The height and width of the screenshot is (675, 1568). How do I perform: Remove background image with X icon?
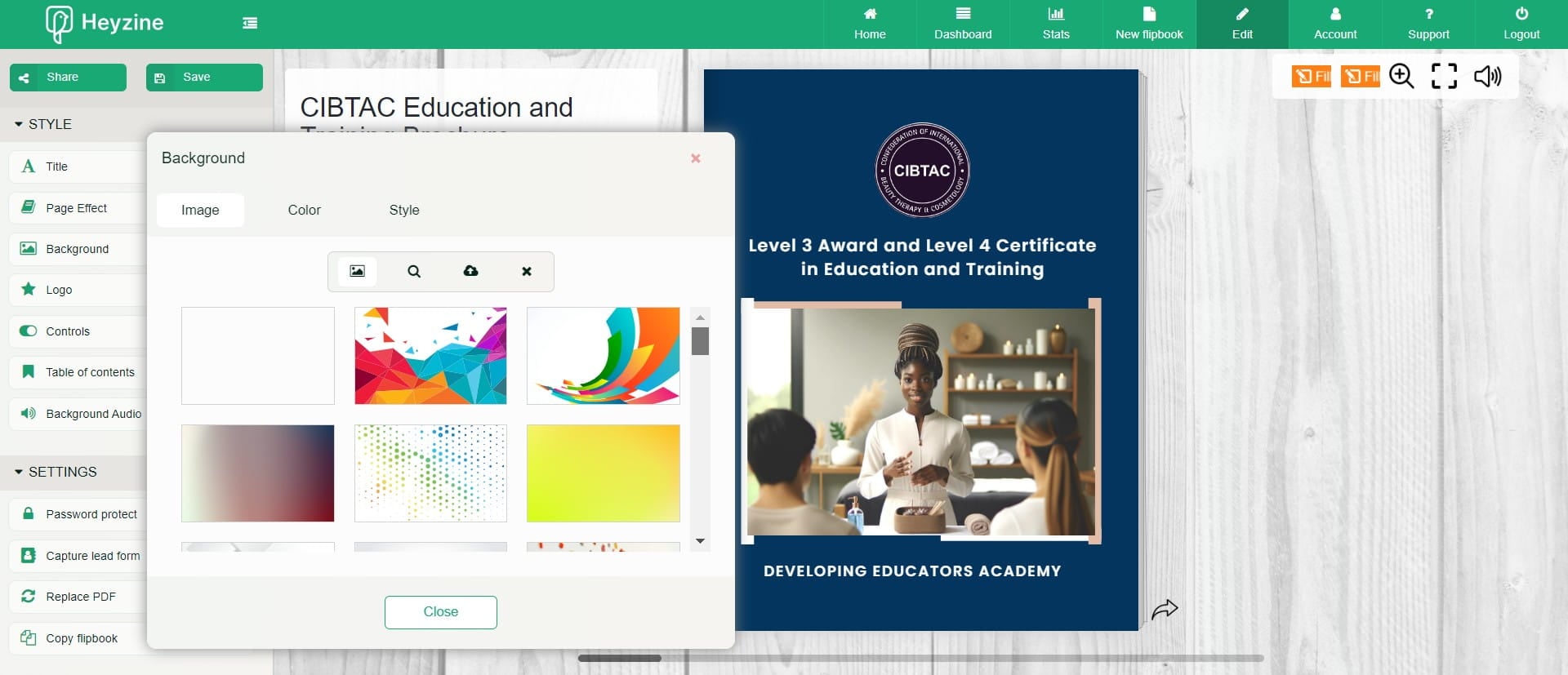pyautogui.click(x=527, y=271)
